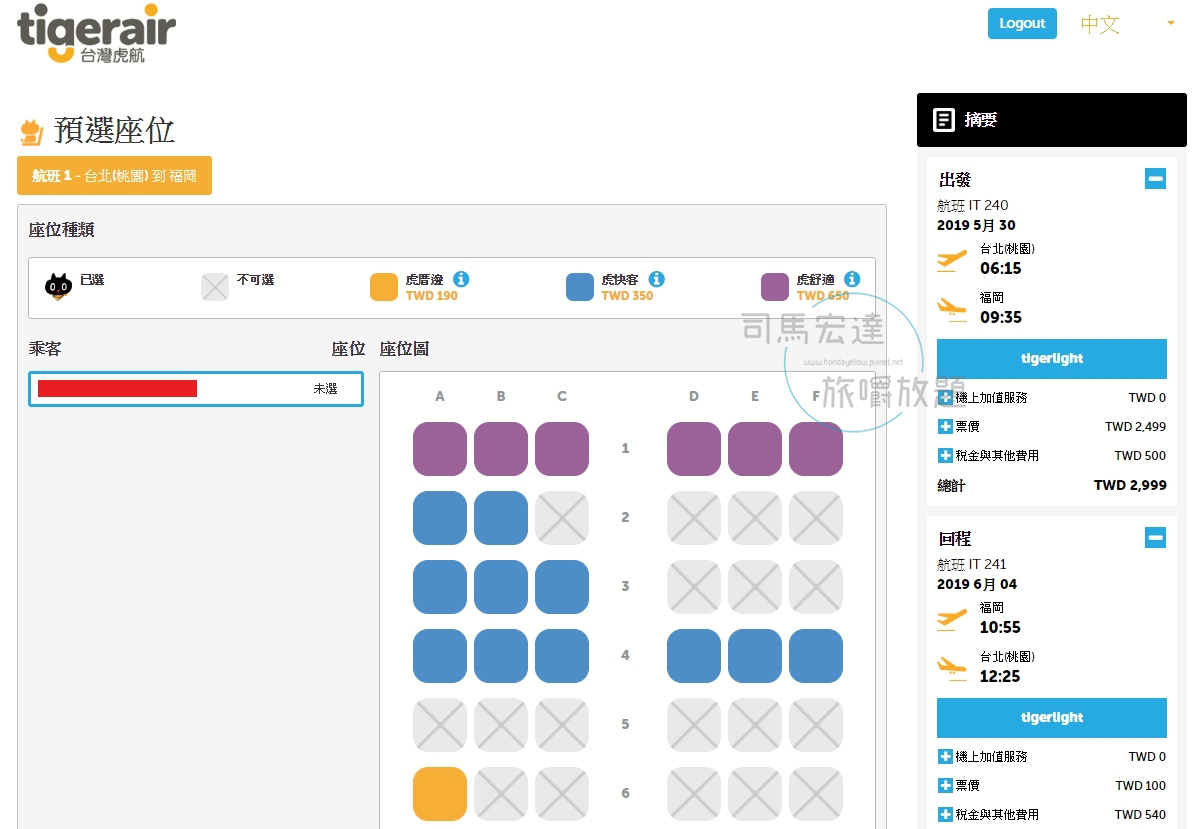Screen dimensions: 1197x829
Task: Choose purple seat 1D
Action: click(694, 449)
